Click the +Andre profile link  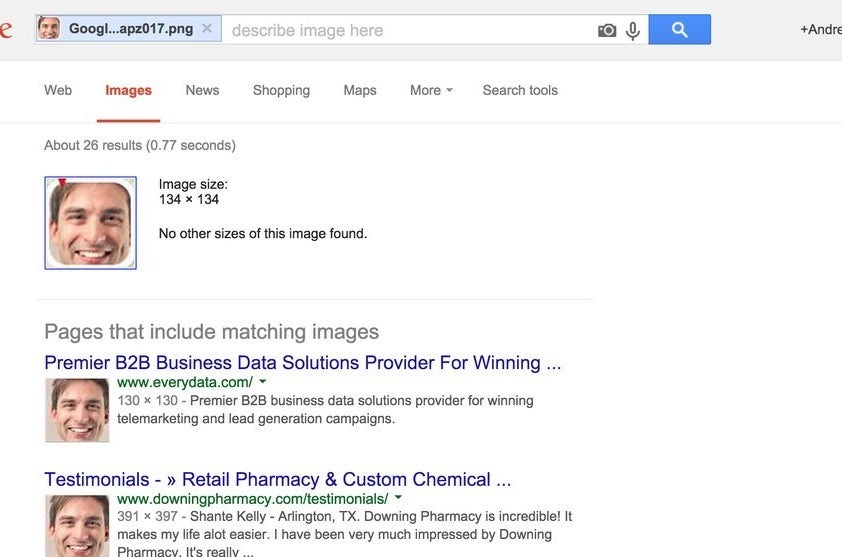point(821,30)
